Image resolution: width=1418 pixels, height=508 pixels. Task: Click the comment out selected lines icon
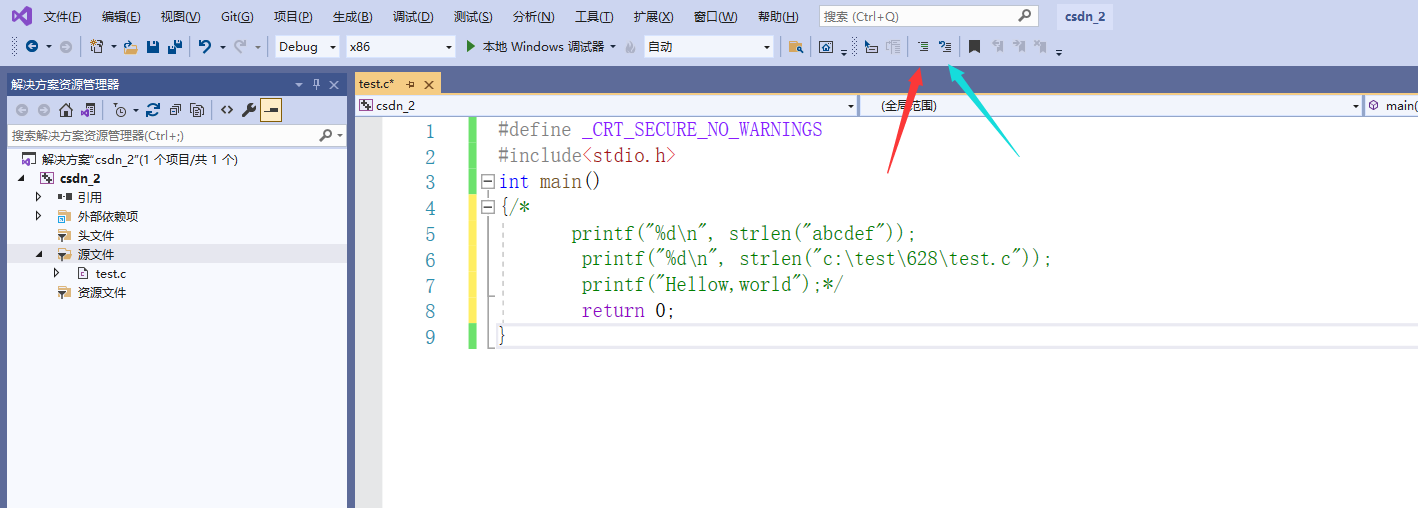923,47
